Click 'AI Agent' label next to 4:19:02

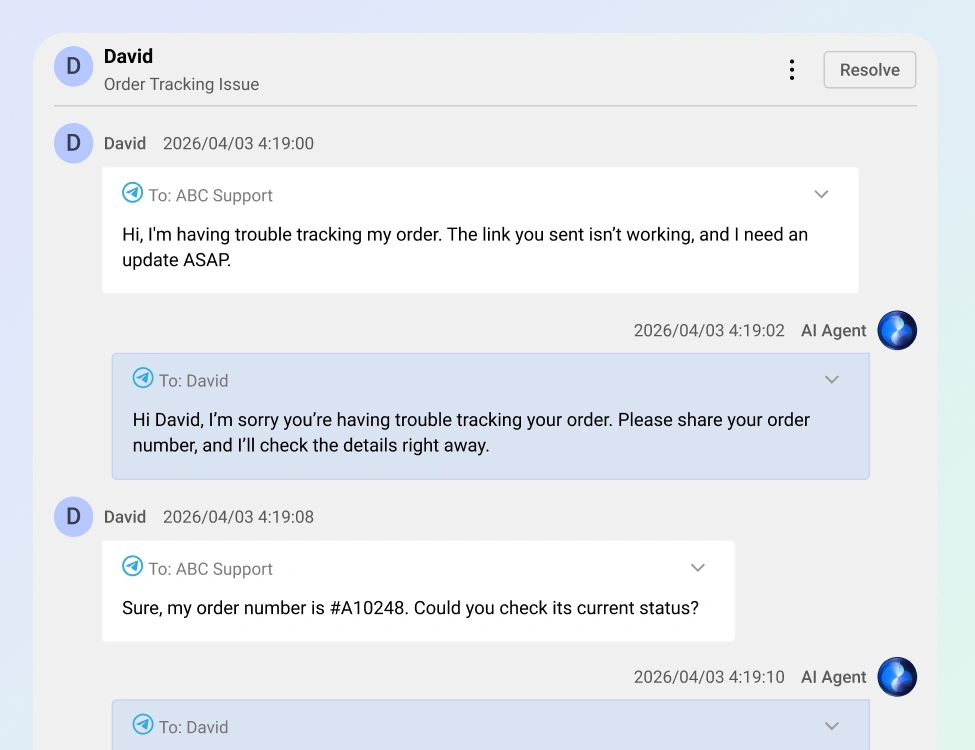pos(833,330)
